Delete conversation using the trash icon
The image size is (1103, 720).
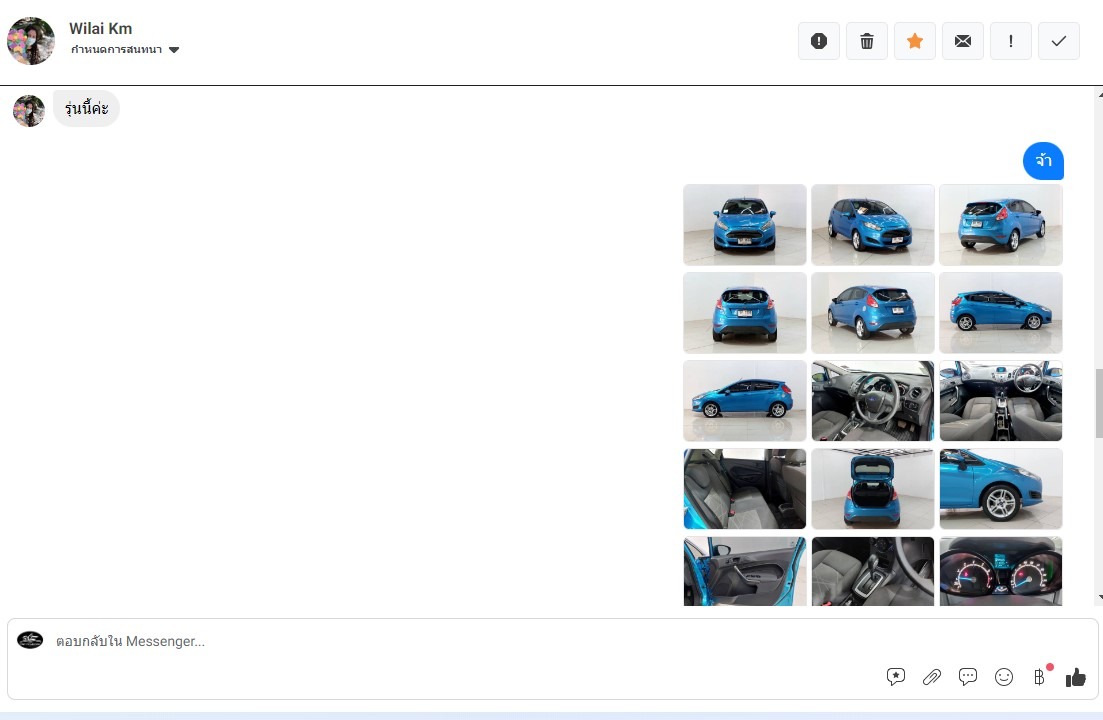[x=867, y=41]
